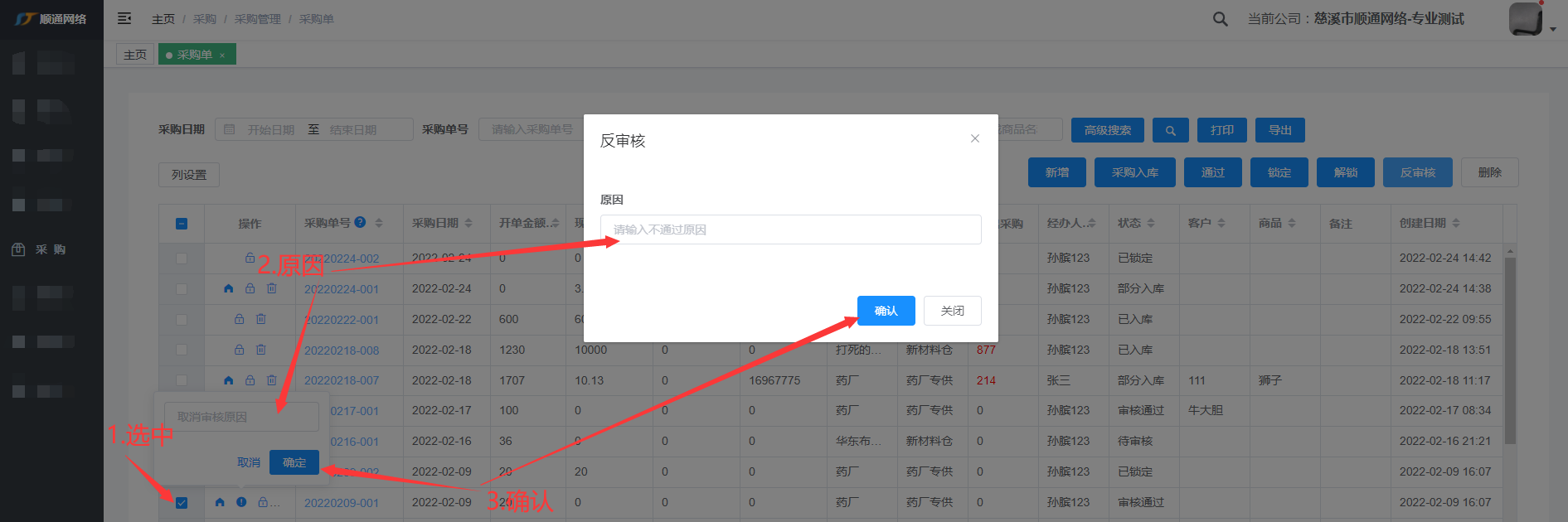This screenshot has height=522, width=1568.
Task: Sort by 采购日期 column arrows
Action: coord(468,223)
